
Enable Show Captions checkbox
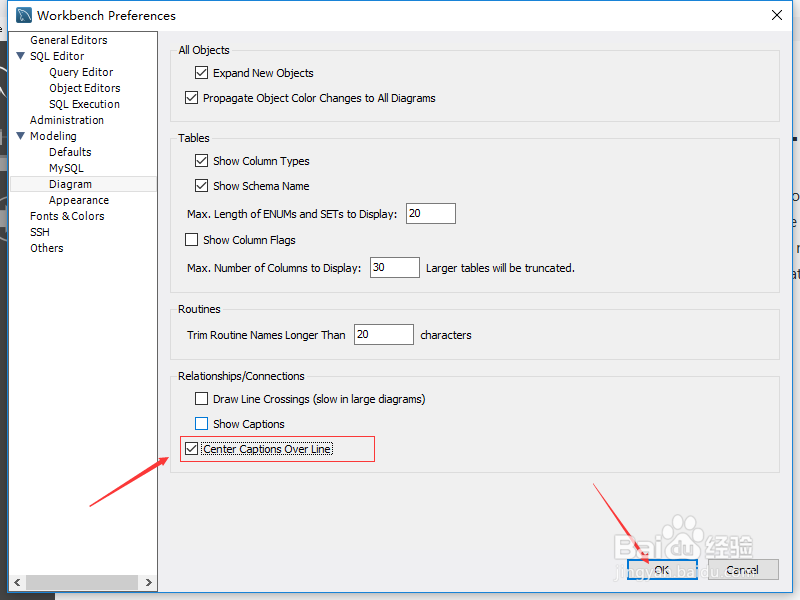pos(202,423)
